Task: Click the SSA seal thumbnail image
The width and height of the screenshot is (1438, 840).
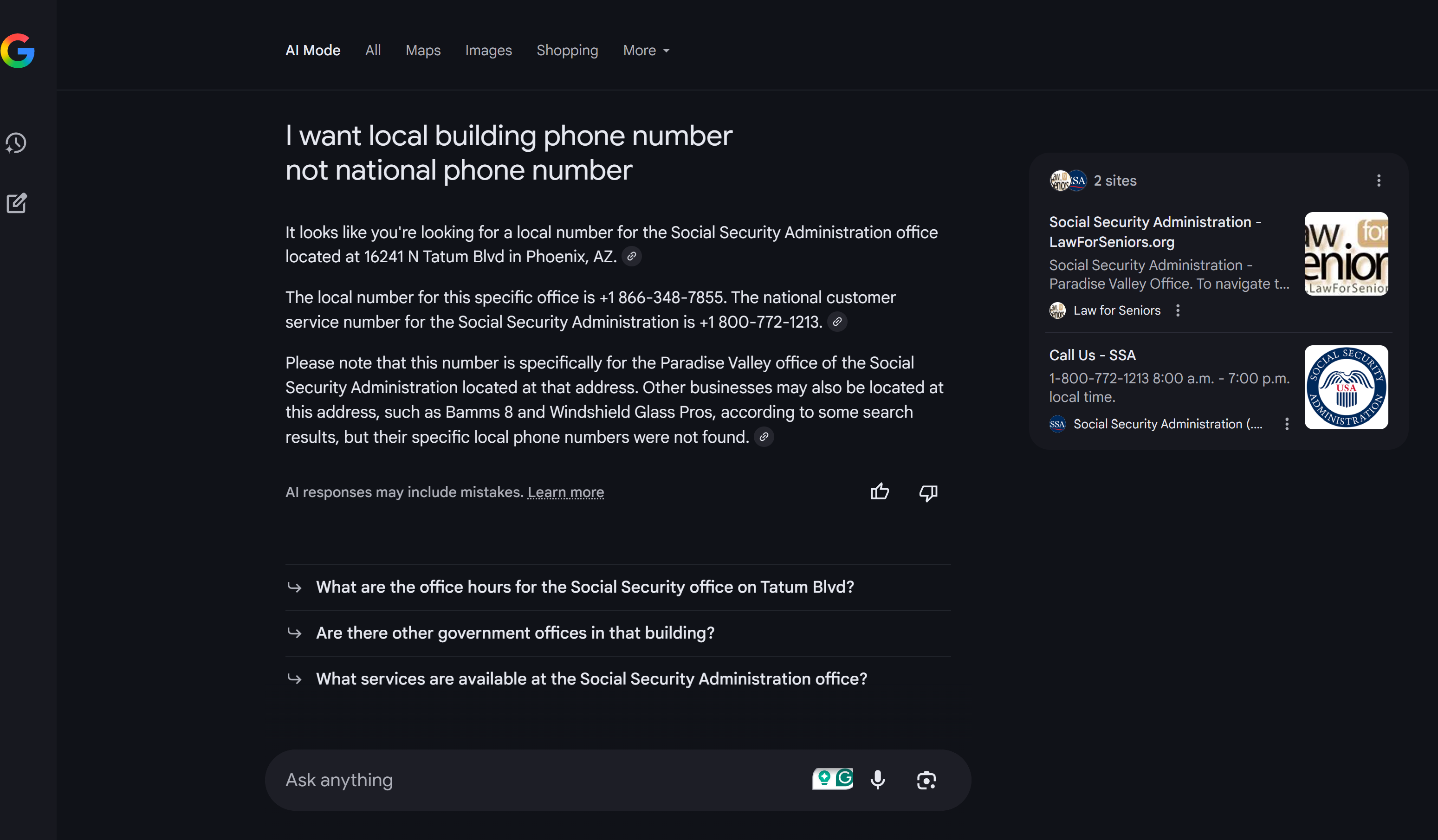Action: (1346, 388)
